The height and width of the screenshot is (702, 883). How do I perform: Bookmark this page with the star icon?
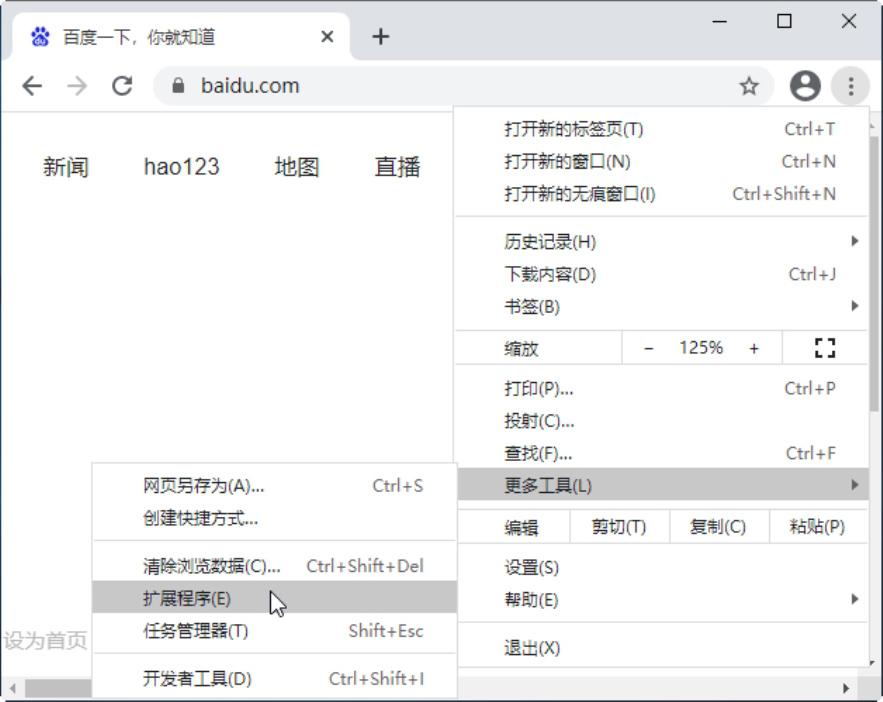pyautogui.click(x=749, y=86)
